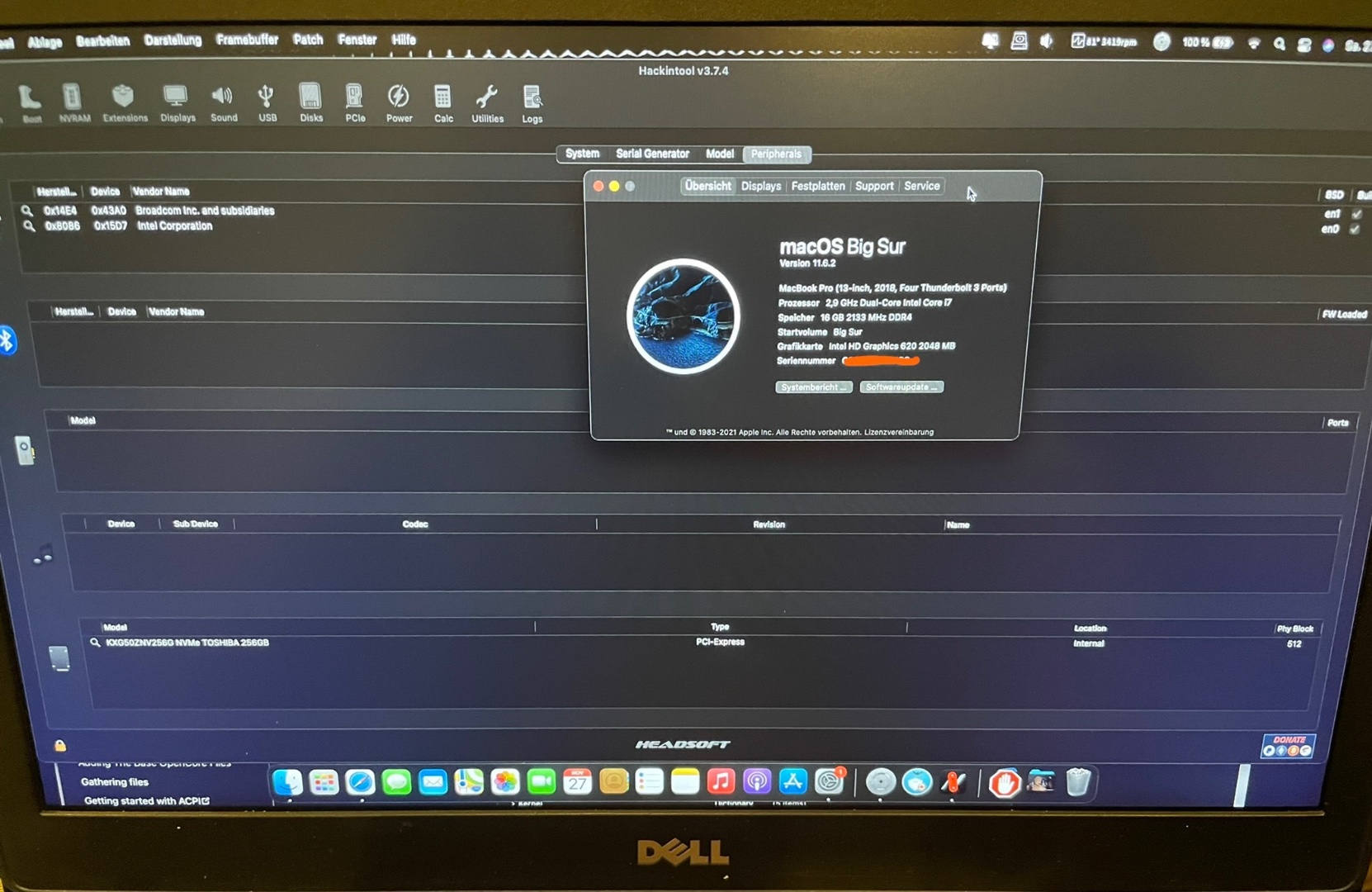1372x892 pixels.
Task: Open the PCIe toolbar section
Action: click(x=355, y=104)
